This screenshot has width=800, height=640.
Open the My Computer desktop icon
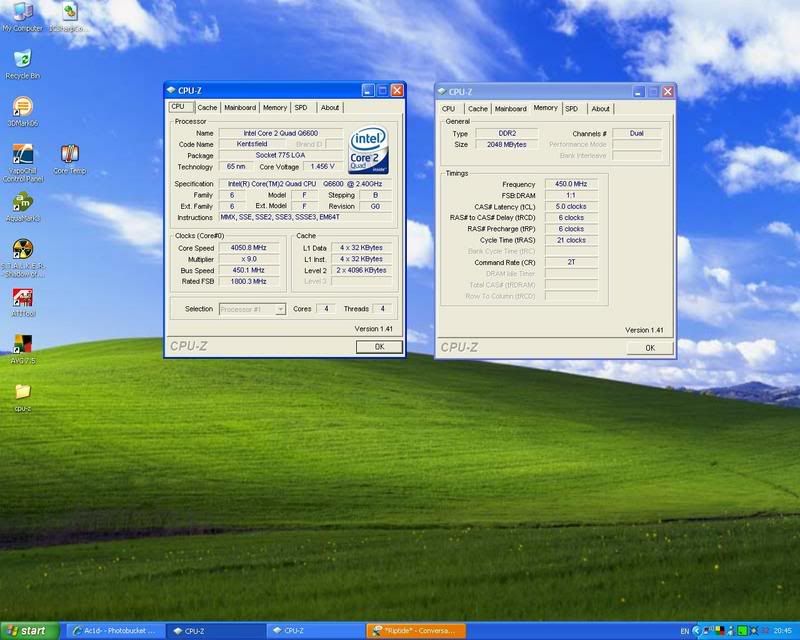[22, 16]
